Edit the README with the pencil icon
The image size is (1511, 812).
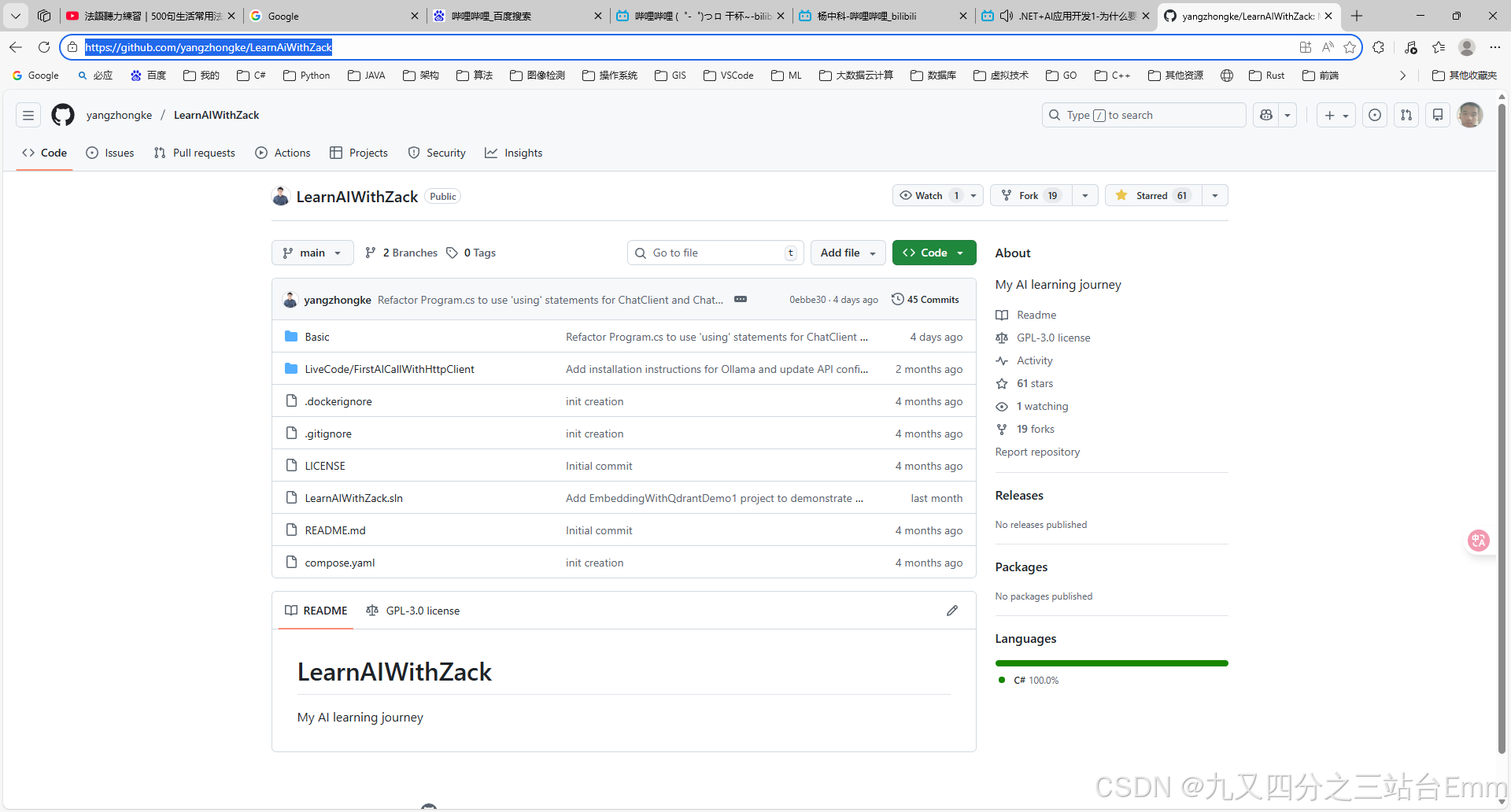(x=952, y=611)
